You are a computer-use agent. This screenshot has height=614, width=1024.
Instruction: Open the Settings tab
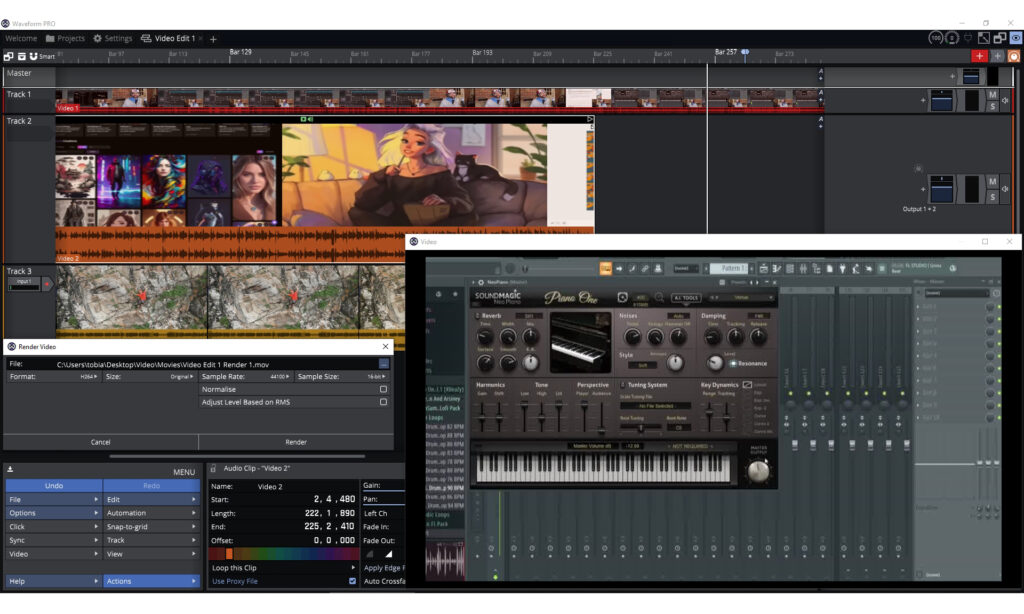pos(112,39)
